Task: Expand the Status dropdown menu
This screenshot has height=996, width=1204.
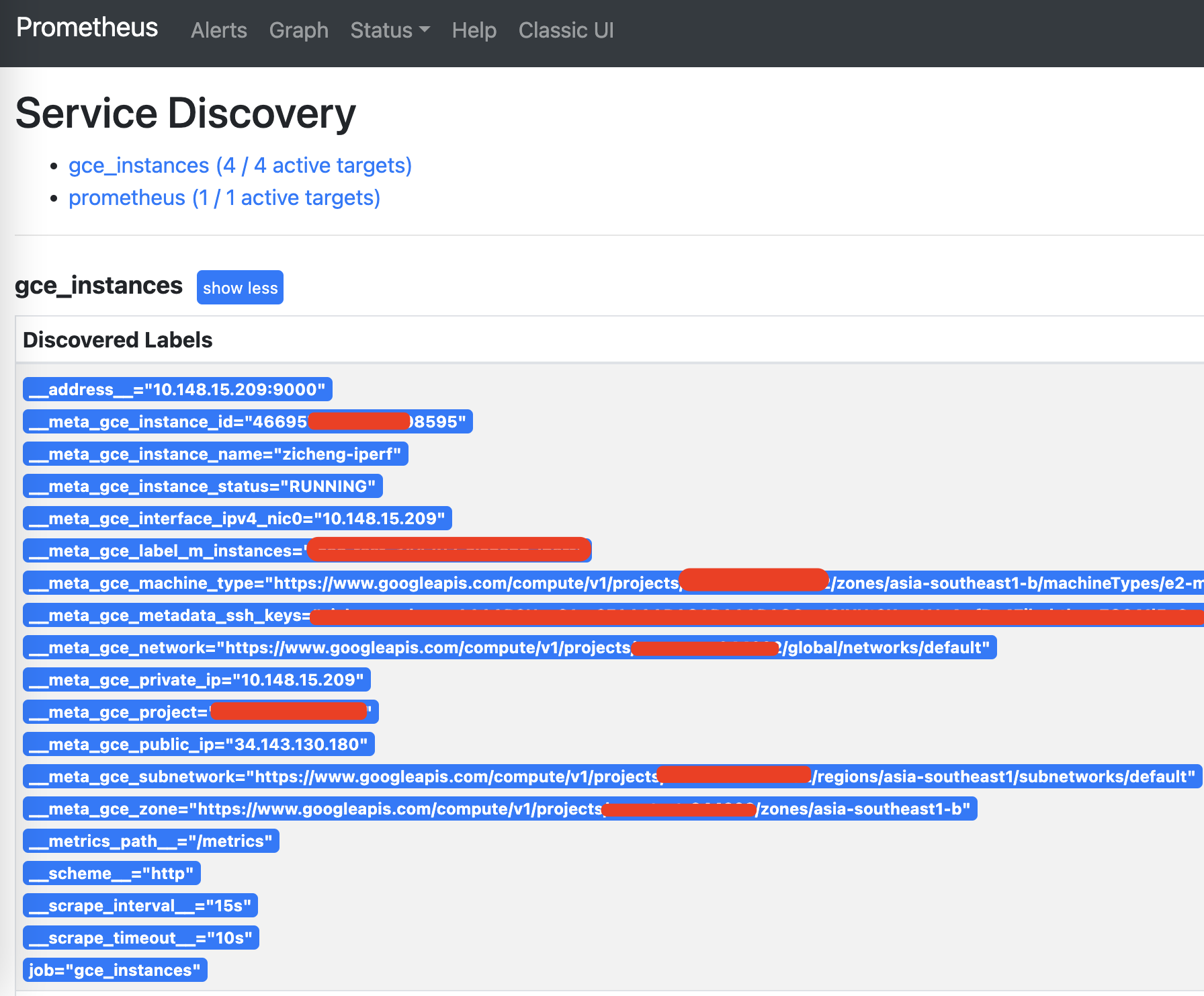Action: (390, 30)
